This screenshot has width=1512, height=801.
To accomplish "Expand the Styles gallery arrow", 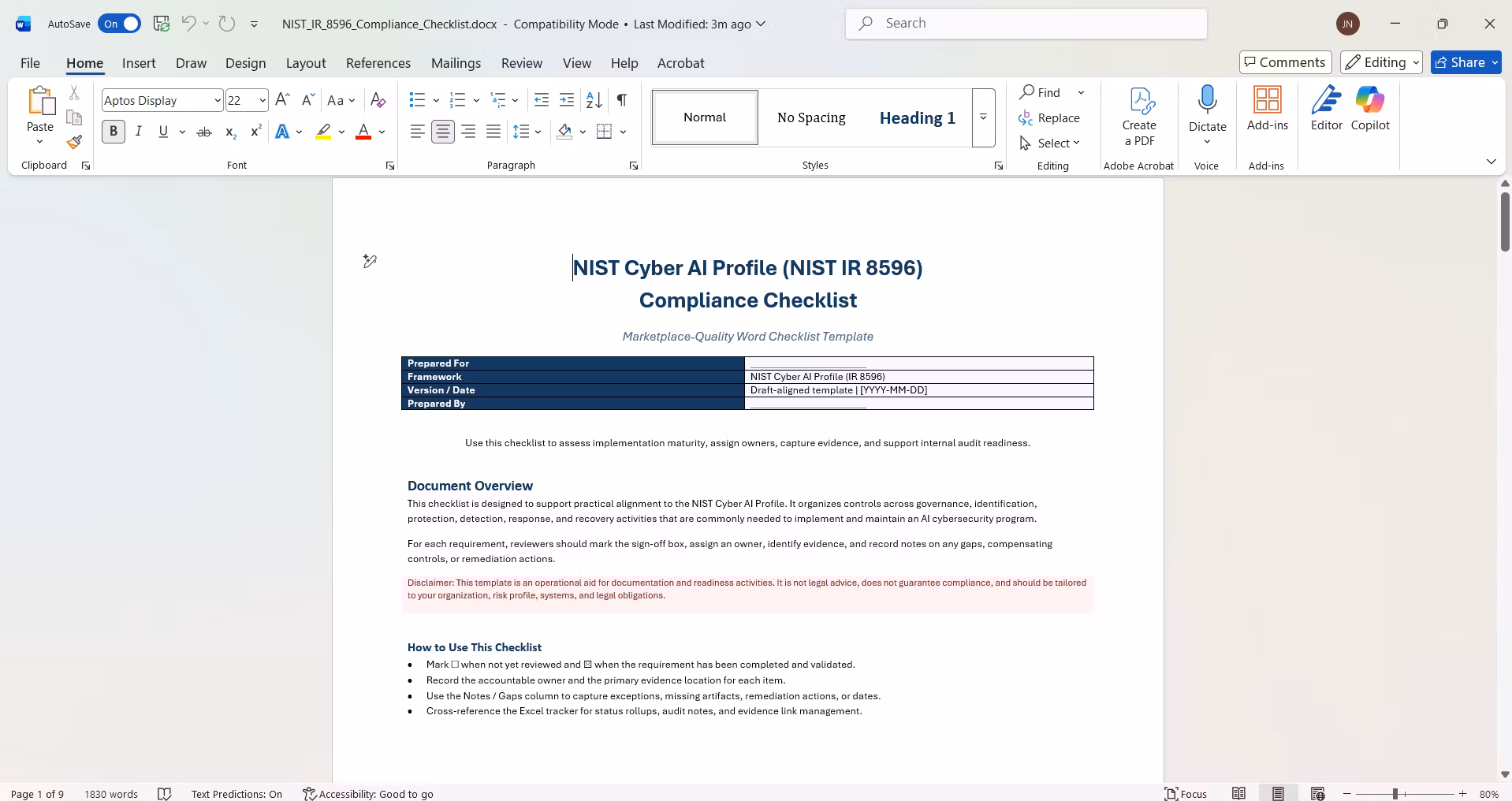I will coord(984,117).
